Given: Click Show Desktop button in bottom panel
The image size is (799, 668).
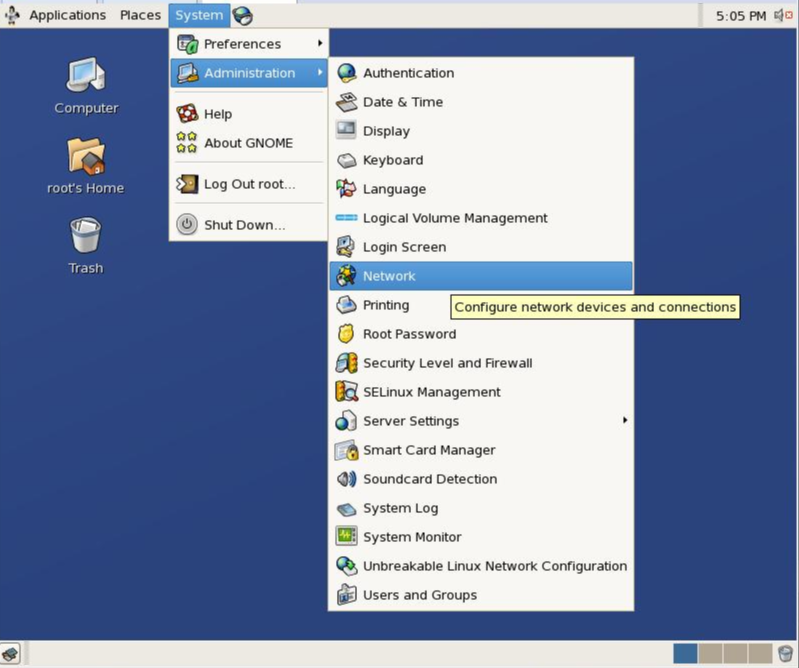Looking at the screenshot, I should pos(10,654).
